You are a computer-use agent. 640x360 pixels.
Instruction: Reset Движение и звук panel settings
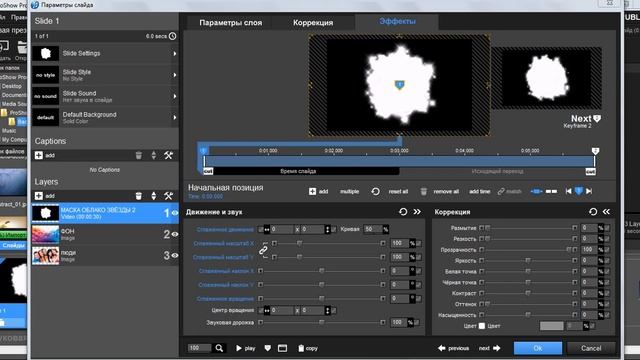tap(403, 211)
